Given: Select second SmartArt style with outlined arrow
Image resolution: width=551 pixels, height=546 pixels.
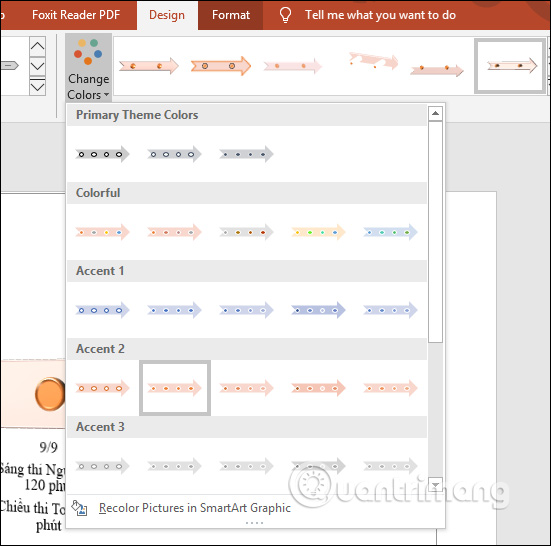Looking at the screenshot, I should [x=221, y=66].
